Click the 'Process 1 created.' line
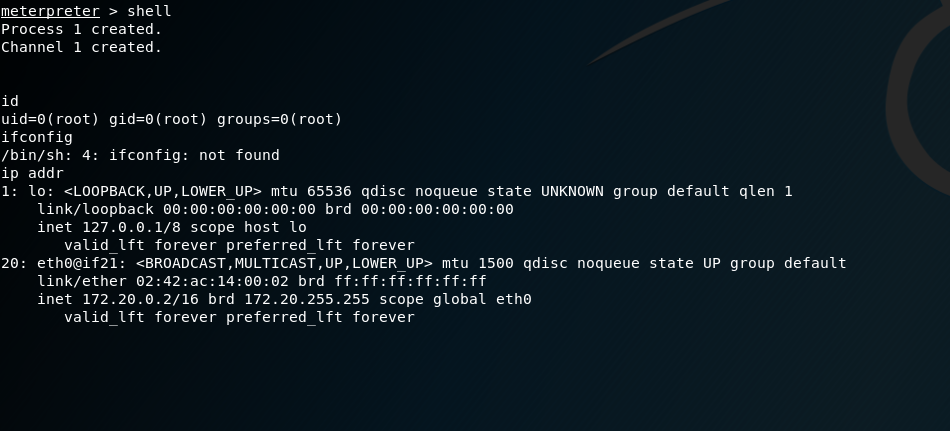Screen dimensions: 950x431 click(82, 29)
